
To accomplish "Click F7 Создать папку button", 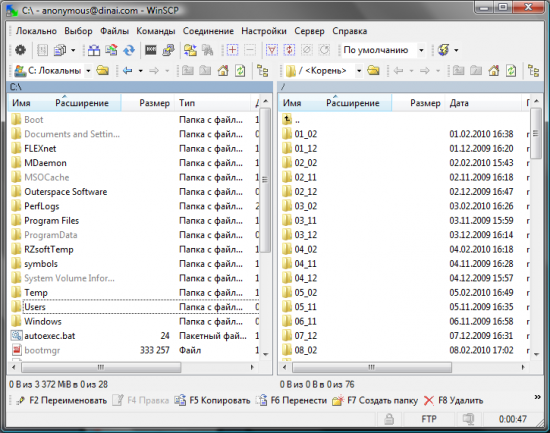I will pyautogui.click(x=375, y=400).
